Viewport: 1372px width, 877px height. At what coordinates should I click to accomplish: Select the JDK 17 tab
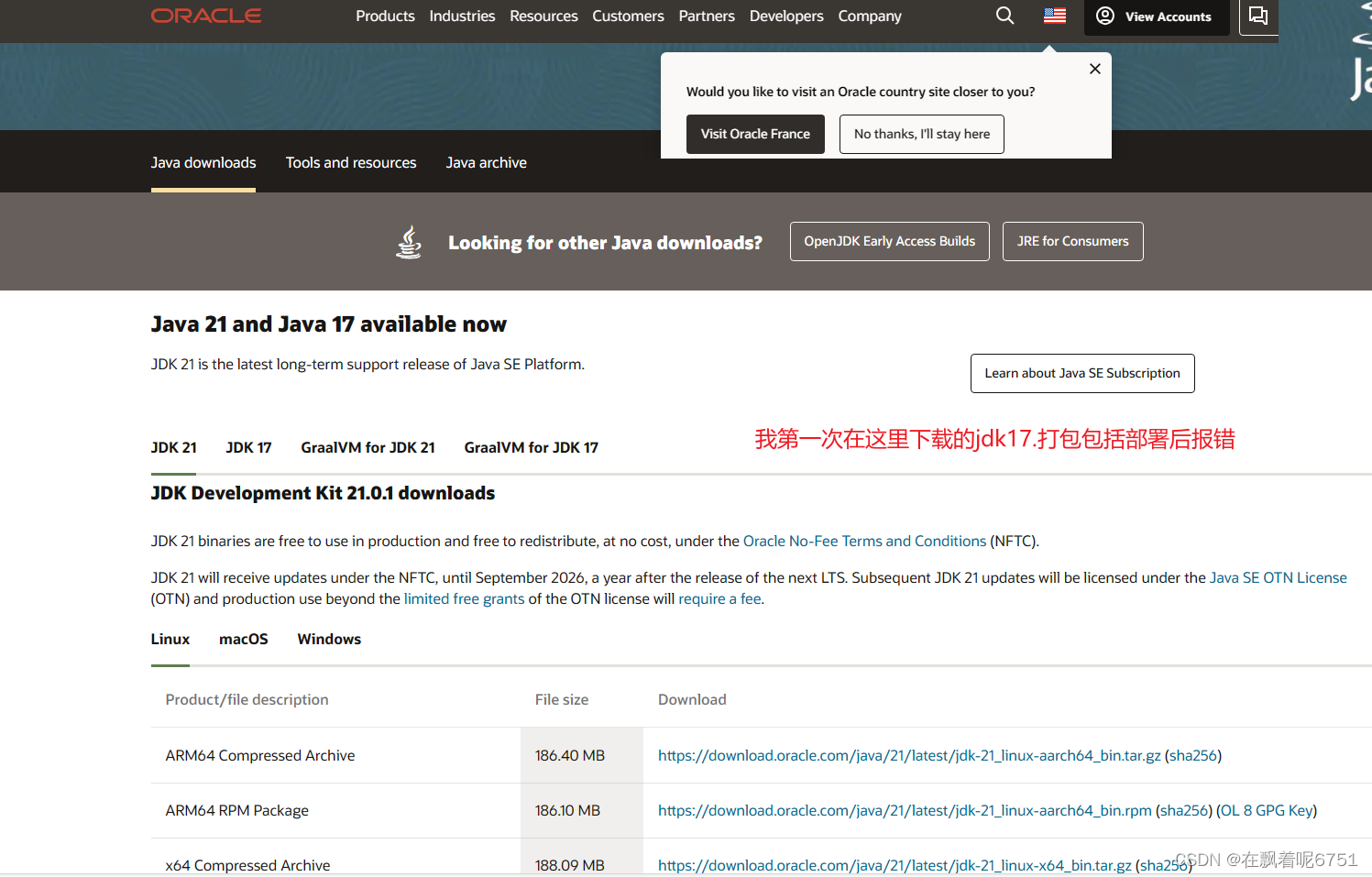(247, 447)
